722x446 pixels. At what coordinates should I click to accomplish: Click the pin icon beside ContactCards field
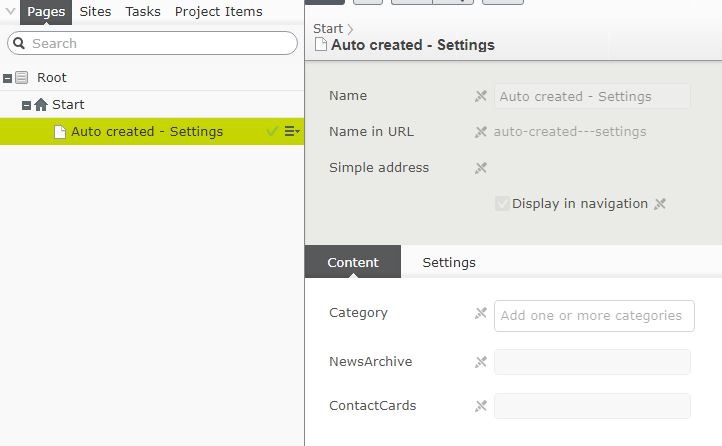point(481,406)
